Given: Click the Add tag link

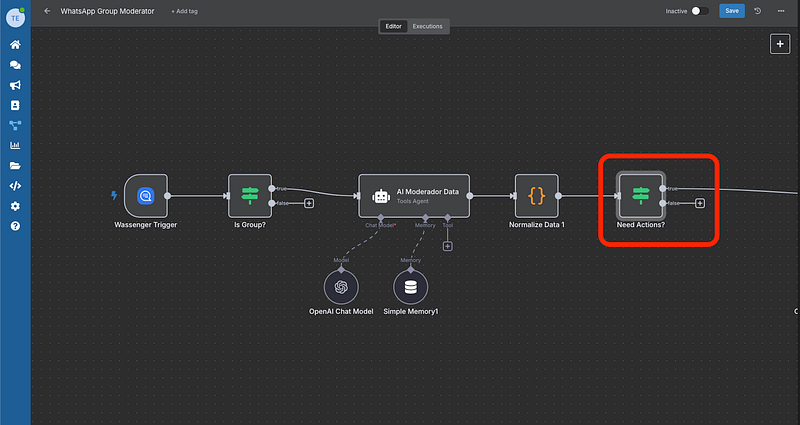Looking at the screenshot, I should pyautogui.click(x=185, y=10).
